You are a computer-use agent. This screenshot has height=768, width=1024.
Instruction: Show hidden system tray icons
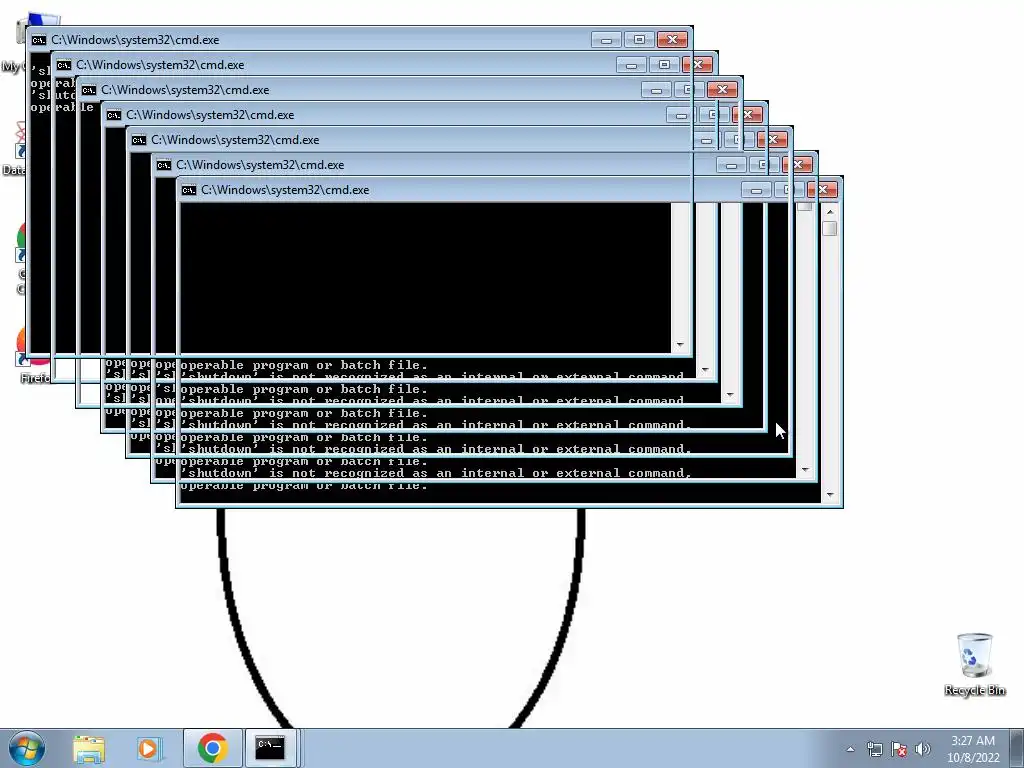[850, 749]
